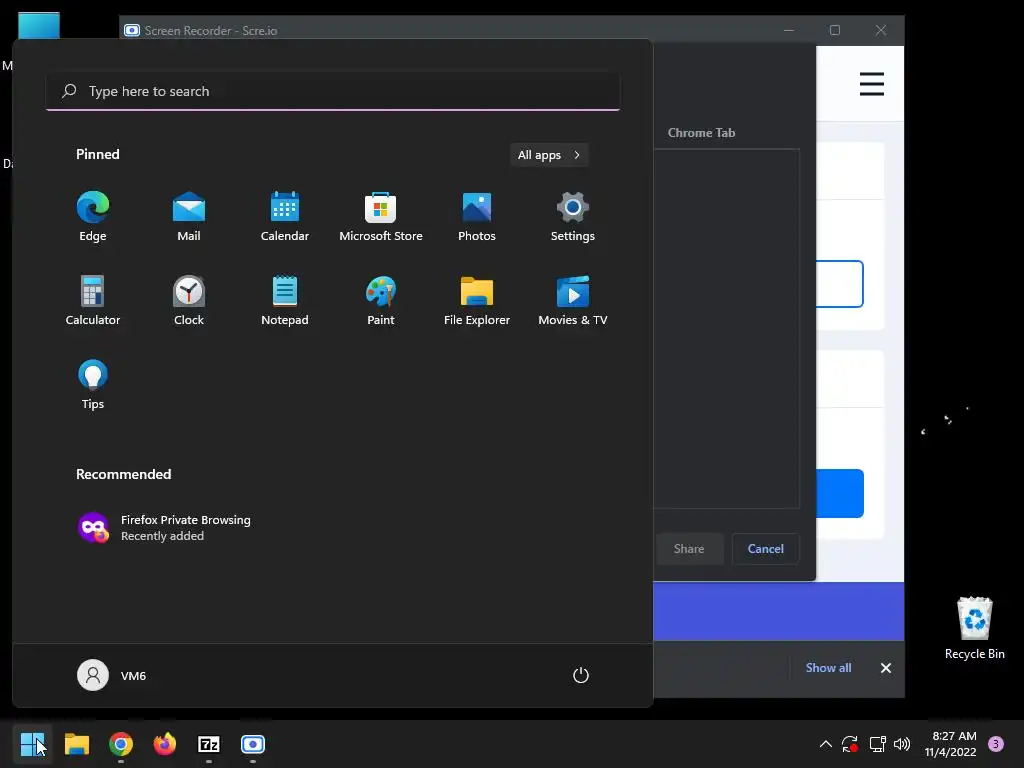This screenshot has width=1024, height=768.
Task: Switch to Screen Recorder app on taskbar
Action: pyautogui.click(x=253, y=744)
